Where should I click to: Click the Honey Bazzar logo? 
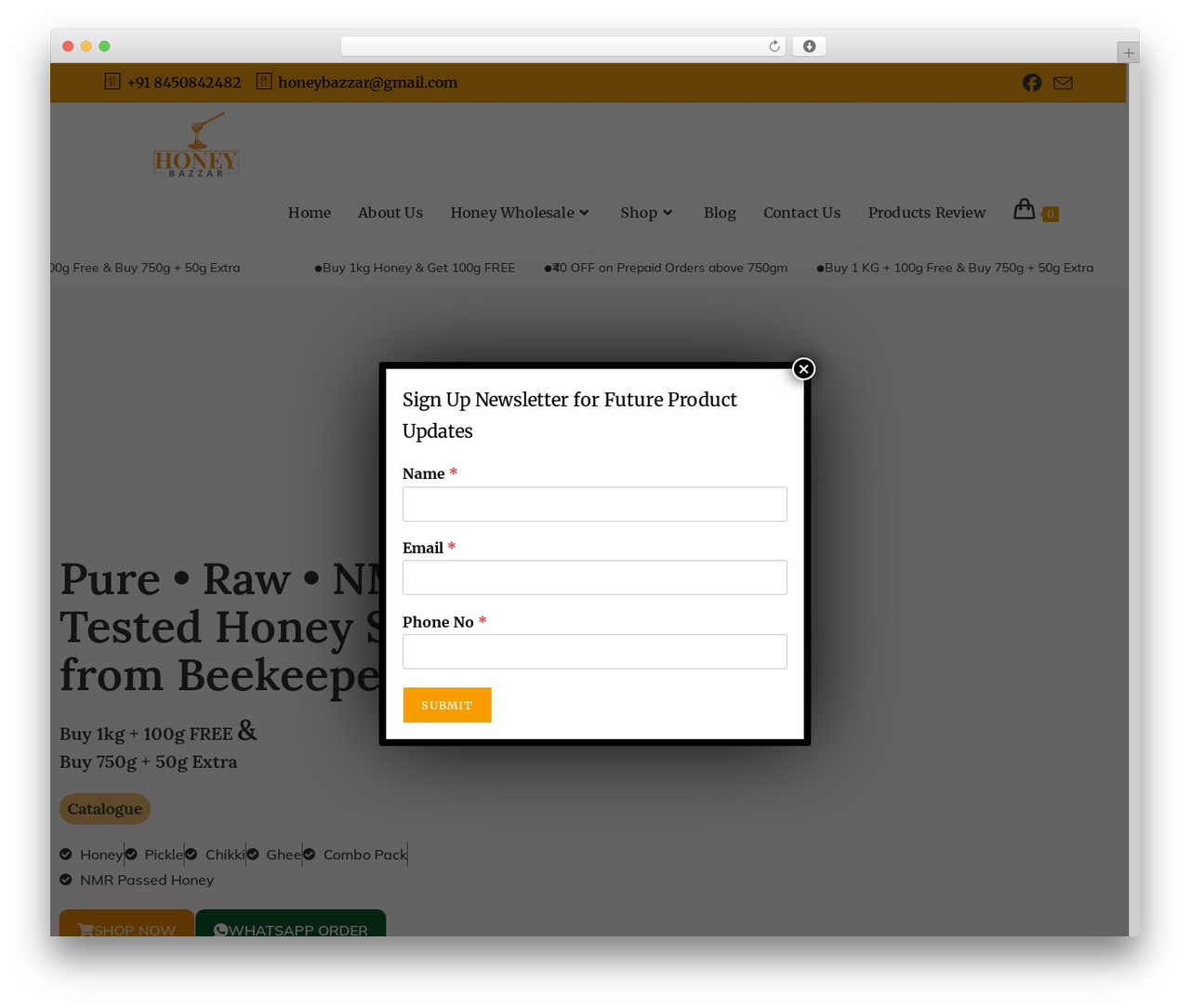pyautogui.click(x=195, y=144)
